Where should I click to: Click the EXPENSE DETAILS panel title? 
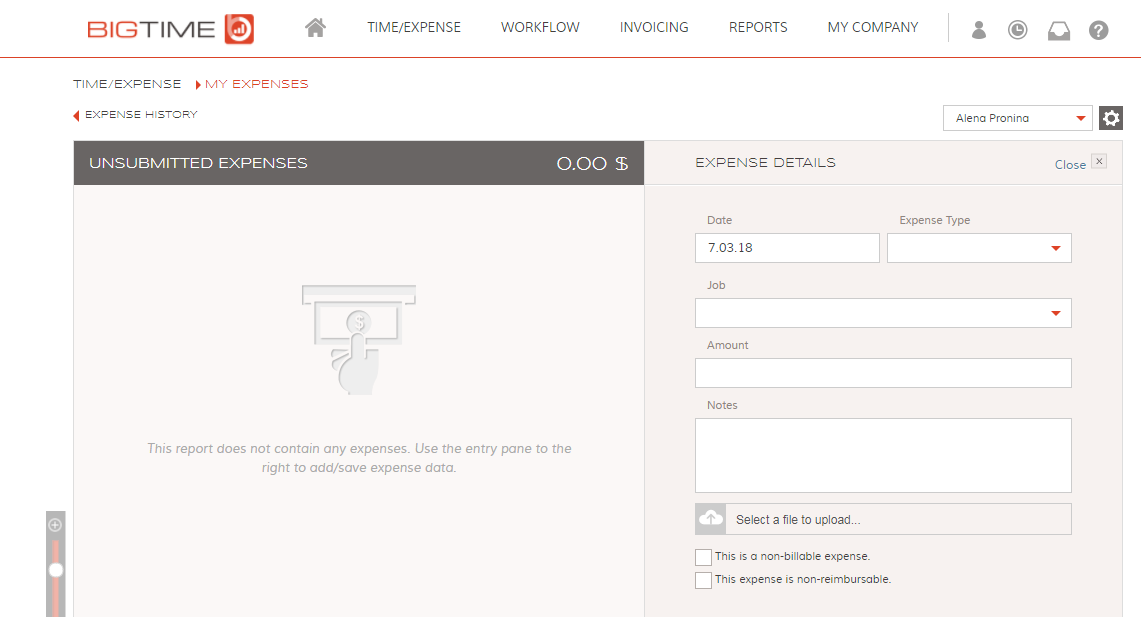click(766, 163)
